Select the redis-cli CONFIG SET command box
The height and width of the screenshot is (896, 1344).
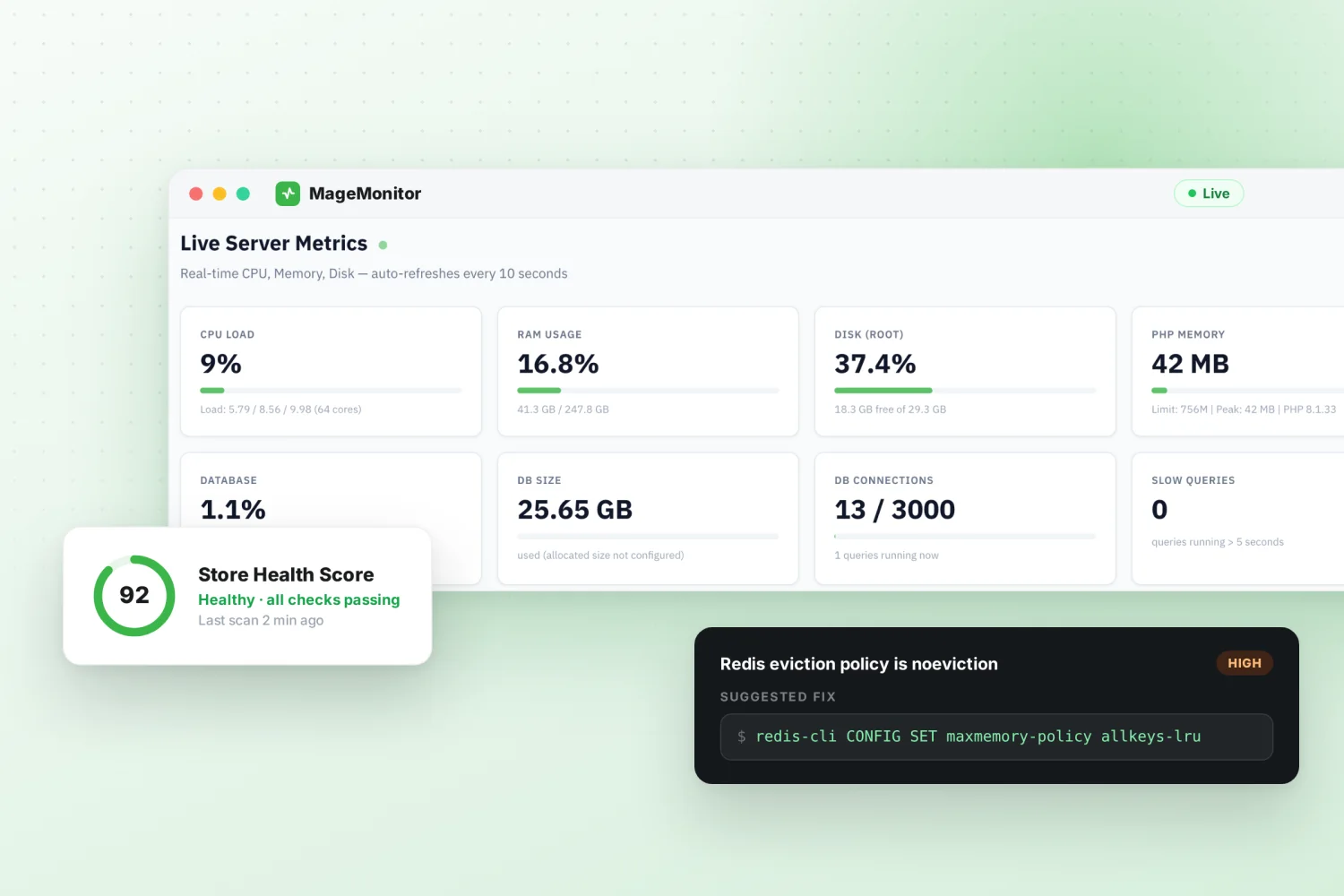tap(996, 737)
